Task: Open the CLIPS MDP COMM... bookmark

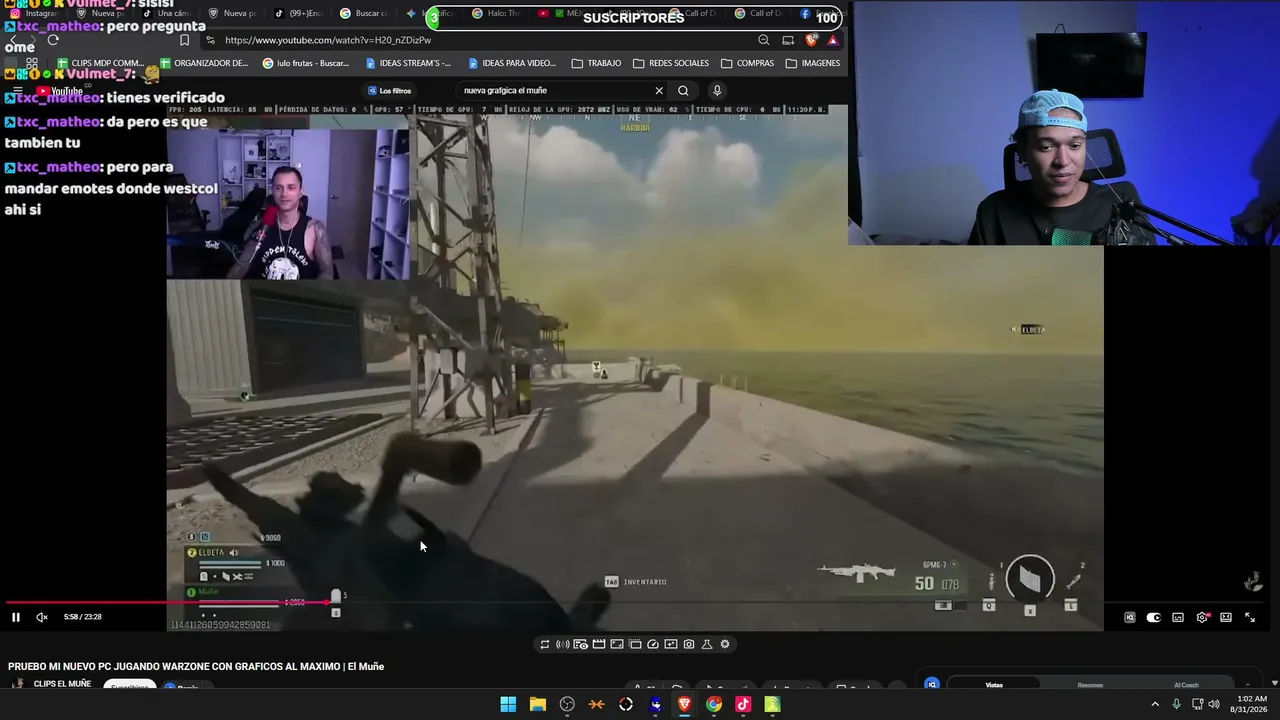Action: [x=101, y=63]
